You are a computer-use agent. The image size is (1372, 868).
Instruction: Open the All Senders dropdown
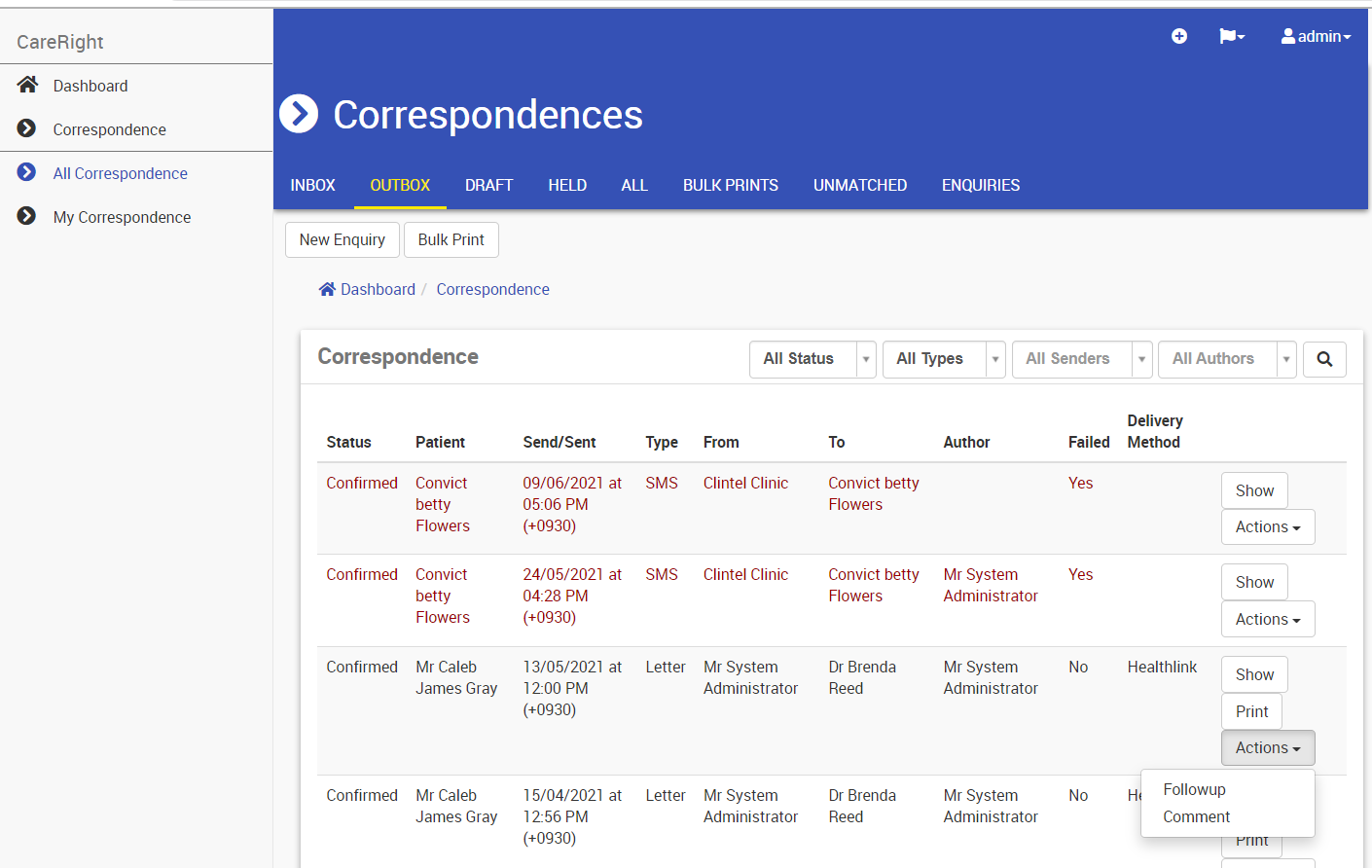point(1082,359)
